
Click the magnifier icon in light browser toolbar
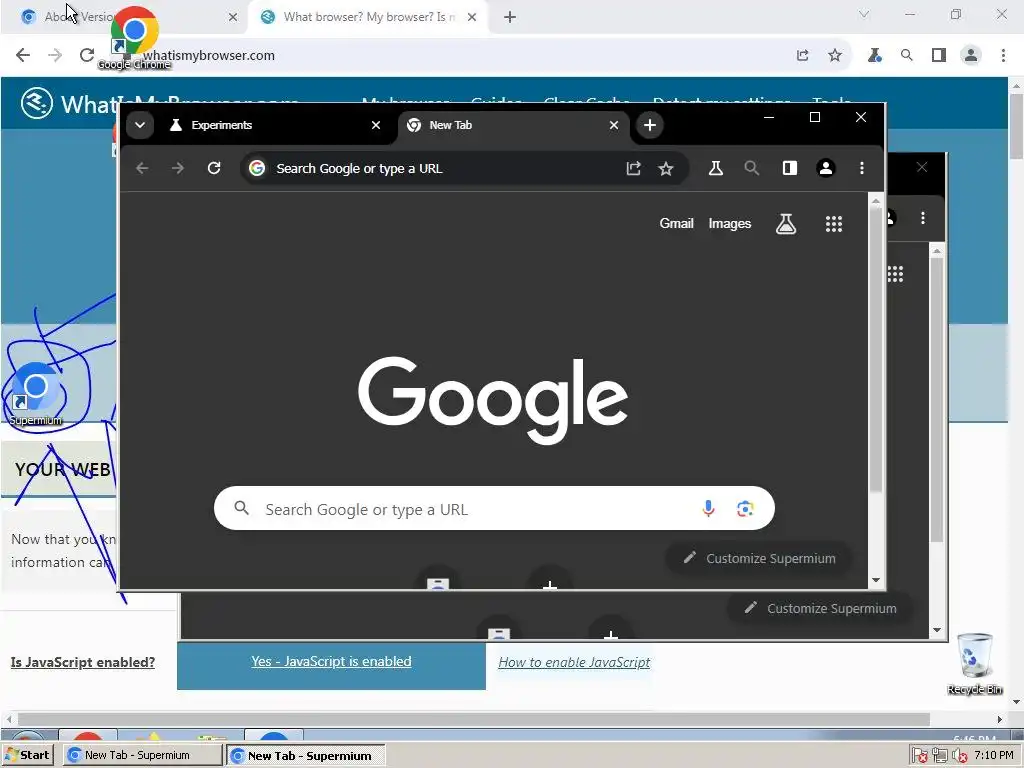[906, 56]
